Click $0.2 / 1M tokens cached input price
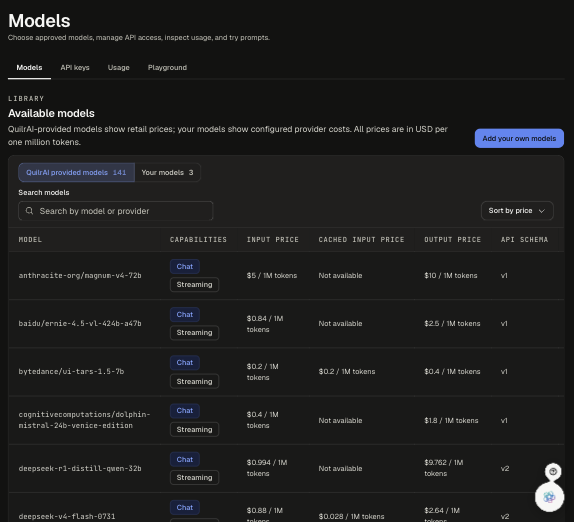This screenshot has width=574, height=522. point(347,371)
